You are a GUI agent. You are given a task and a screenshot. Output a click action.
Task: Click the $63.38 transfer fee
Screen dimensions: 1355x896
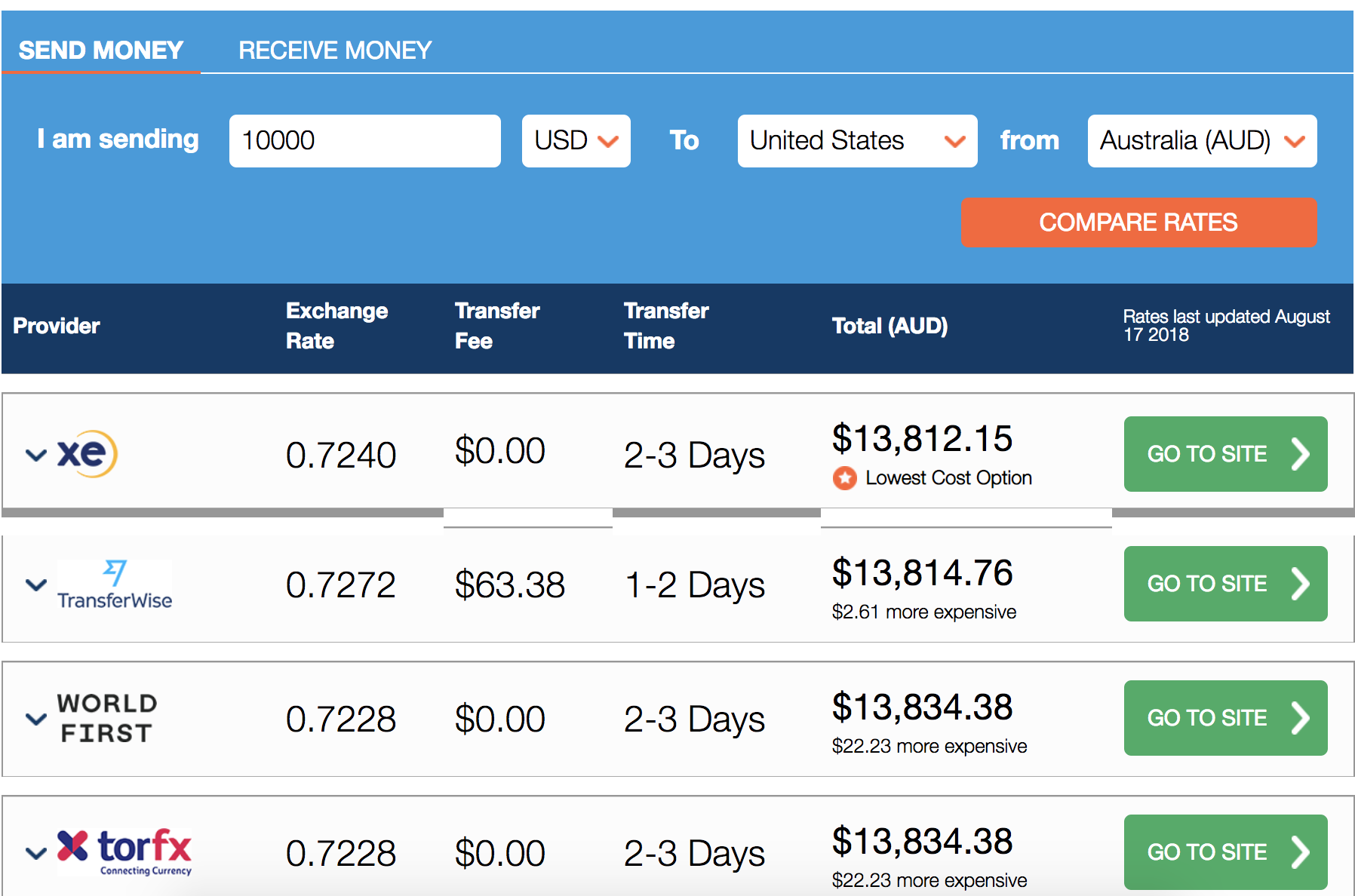pyautogui.click(x=510, y=585)
